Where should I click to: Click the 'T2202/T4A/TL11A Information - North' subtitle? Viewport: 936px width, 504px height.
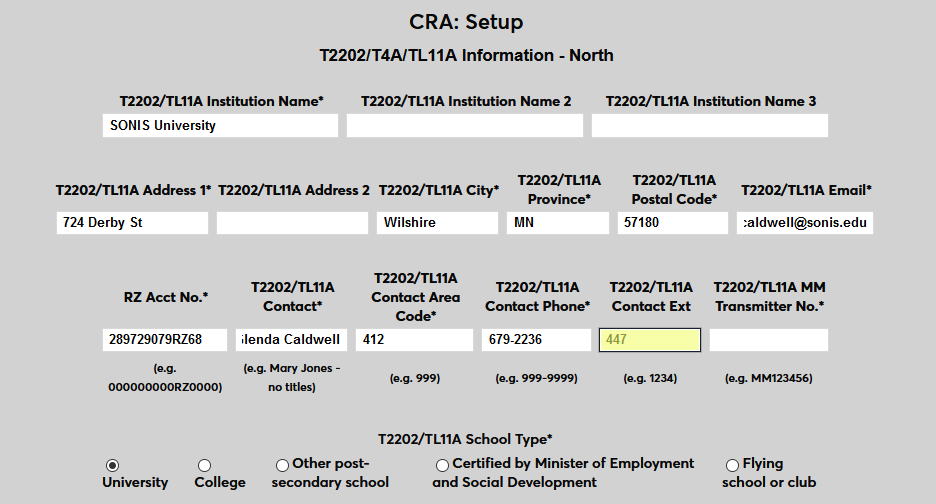click(466, 56)
